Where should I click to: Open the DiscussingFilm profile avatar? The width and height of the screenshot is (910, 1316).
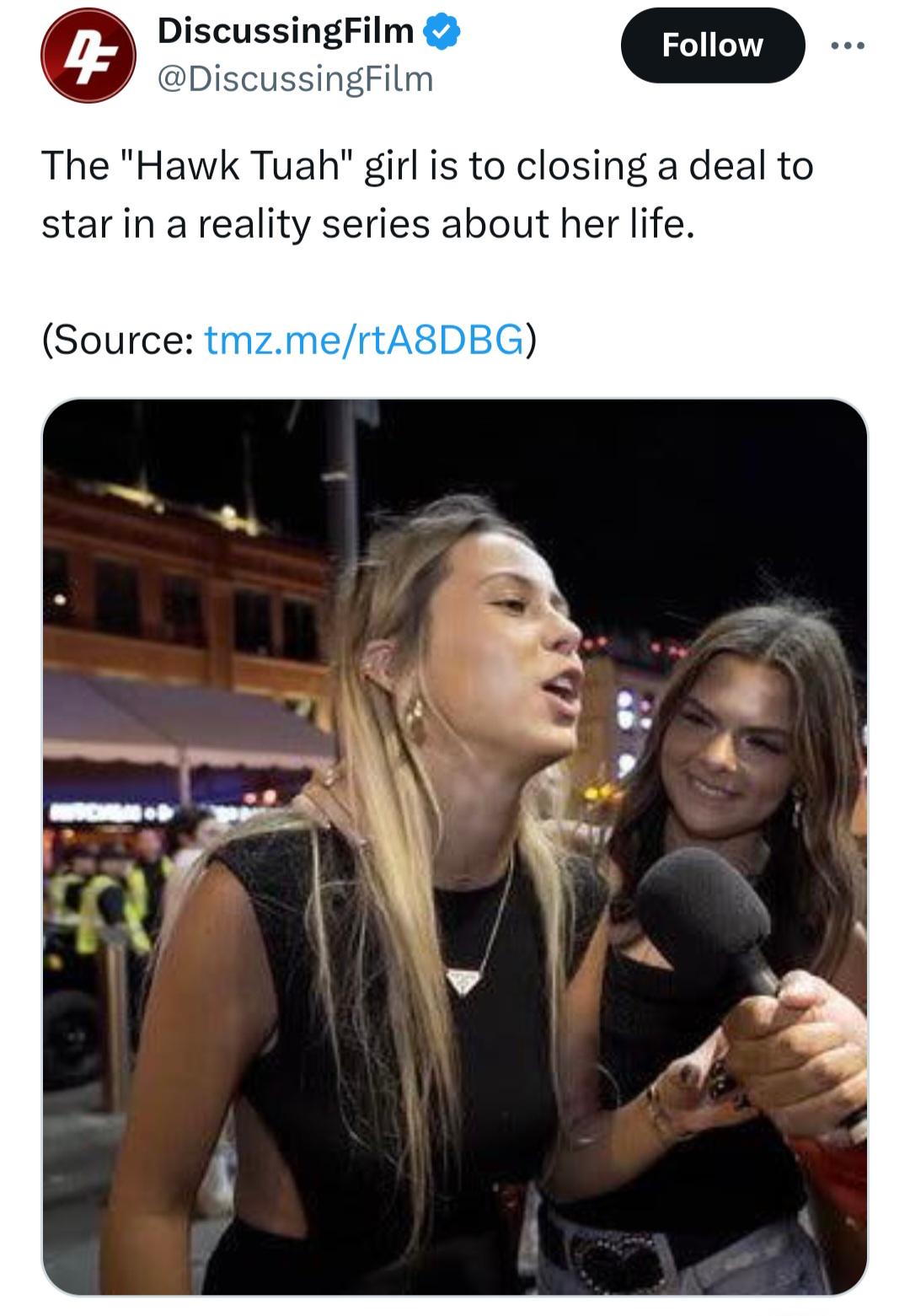pyautogui.click(x=88, y=56)
